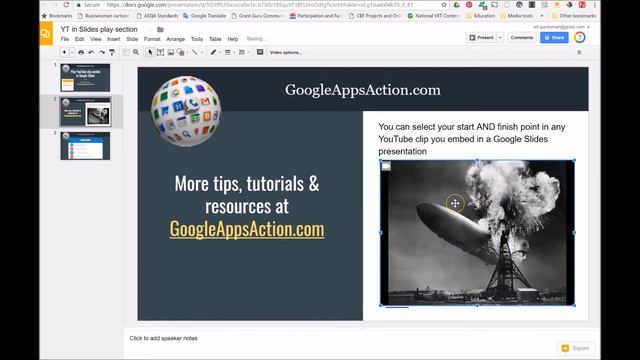Open the Media tools bookmarks folder
Screen dimensions: 640x360
coord(516,16)
